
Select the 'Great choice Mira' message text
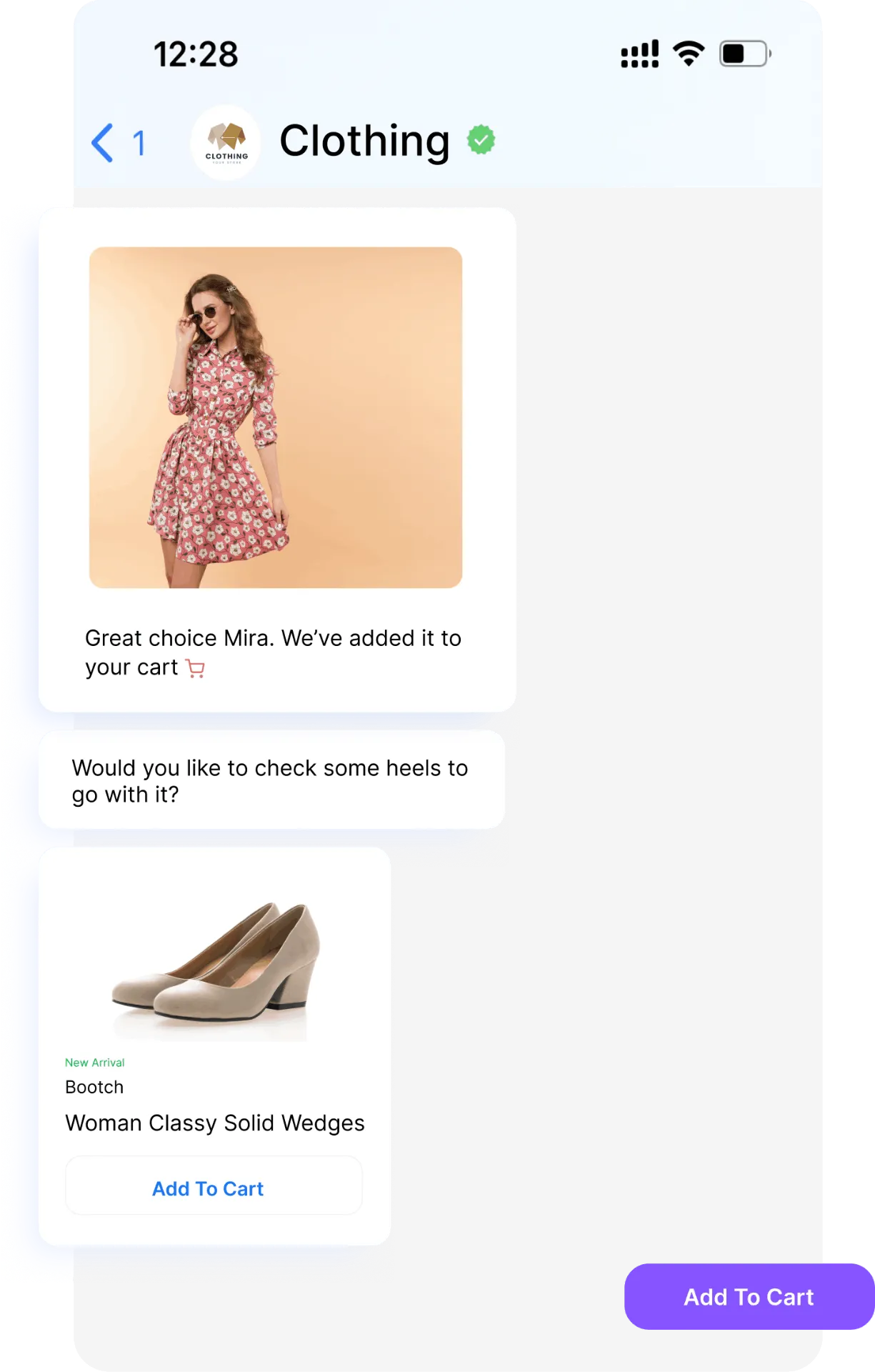click(x=274, y=652)
